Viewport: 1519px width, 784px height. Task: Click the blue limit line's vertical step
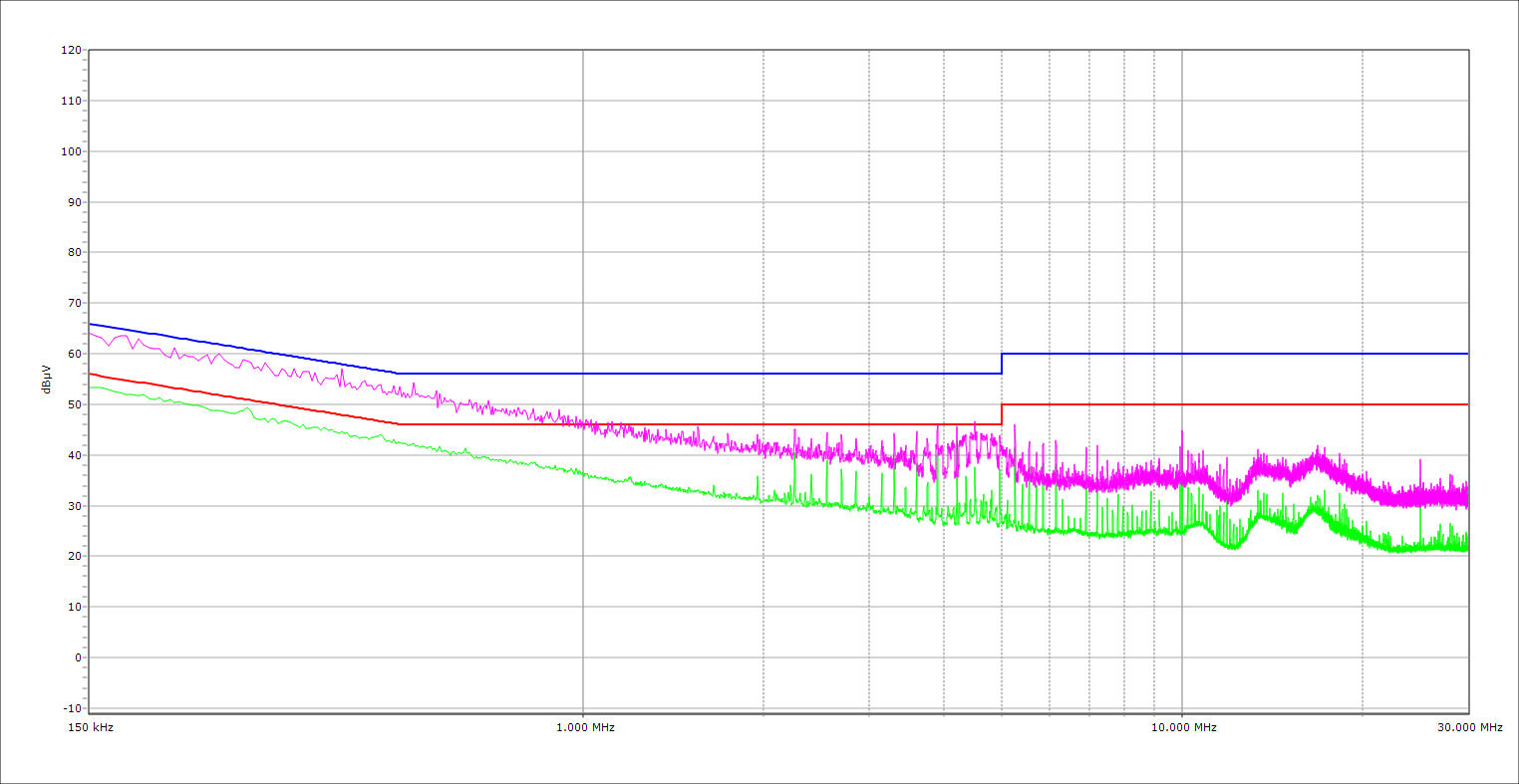pos(1002,364)
